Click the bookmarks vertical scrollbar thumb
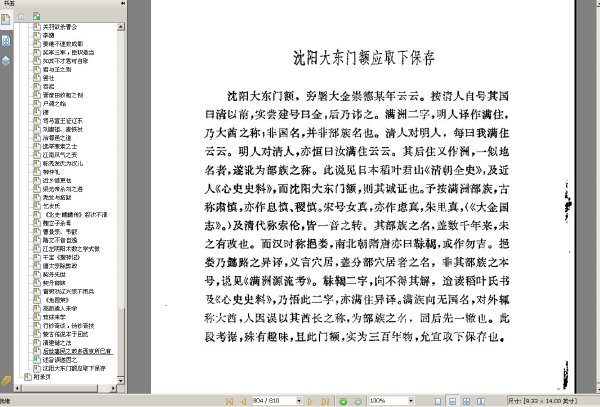The image size is (600, 407). [121, 341]
